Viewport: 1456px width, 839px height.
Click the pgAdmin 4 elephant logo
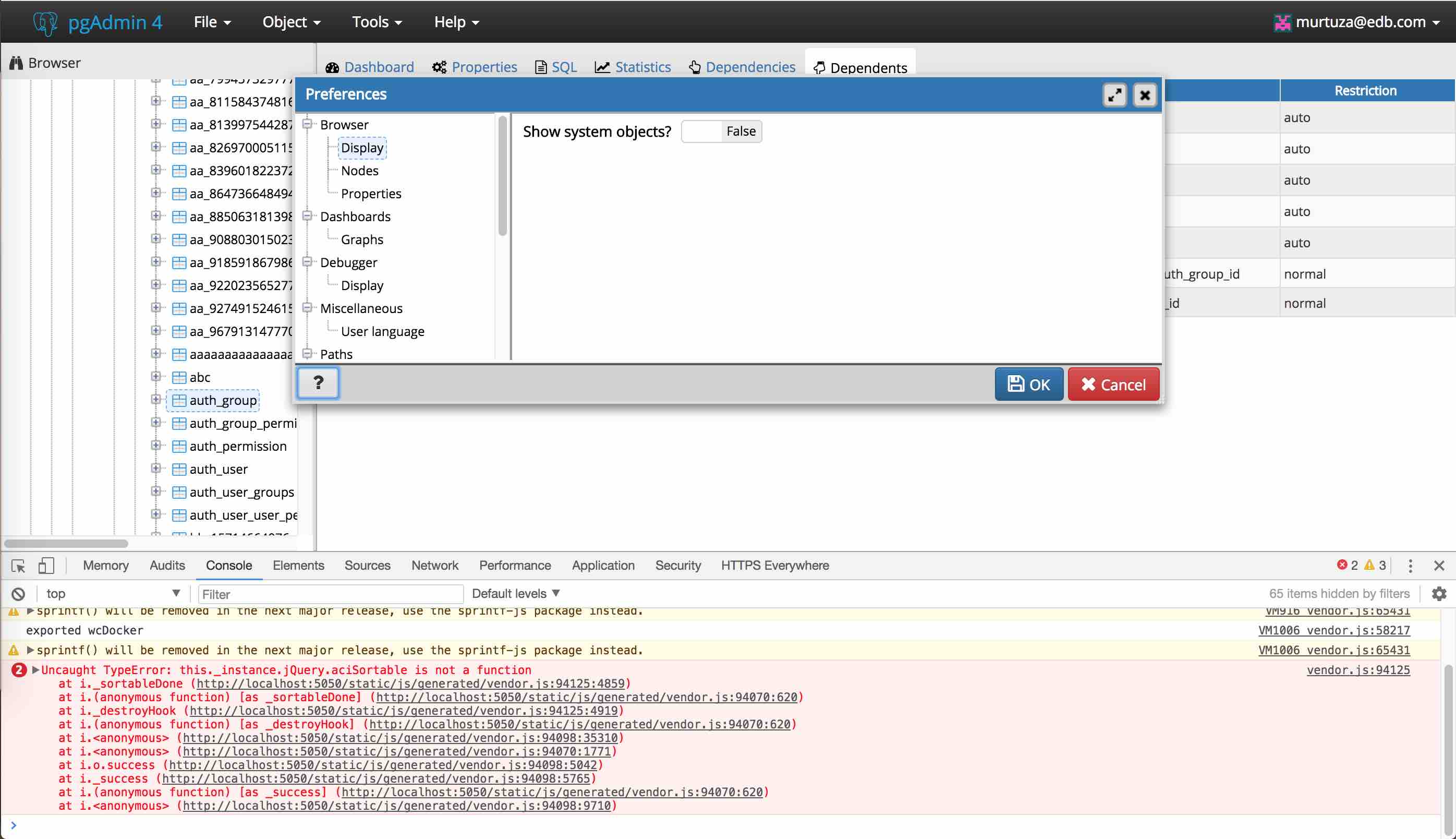click(x=45, y=22)
